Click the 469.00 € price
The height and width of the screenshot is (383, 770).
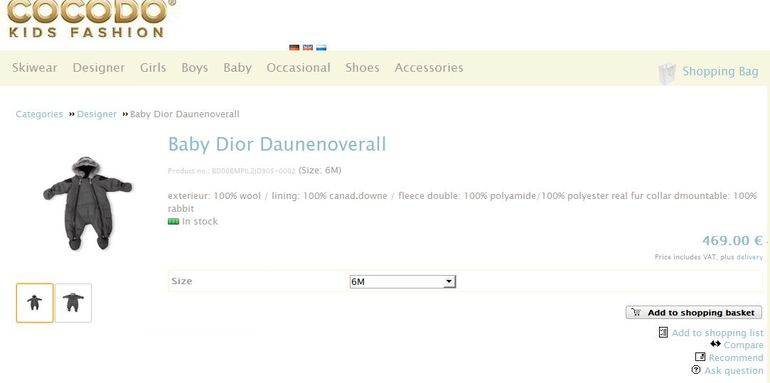click(732, 241)
